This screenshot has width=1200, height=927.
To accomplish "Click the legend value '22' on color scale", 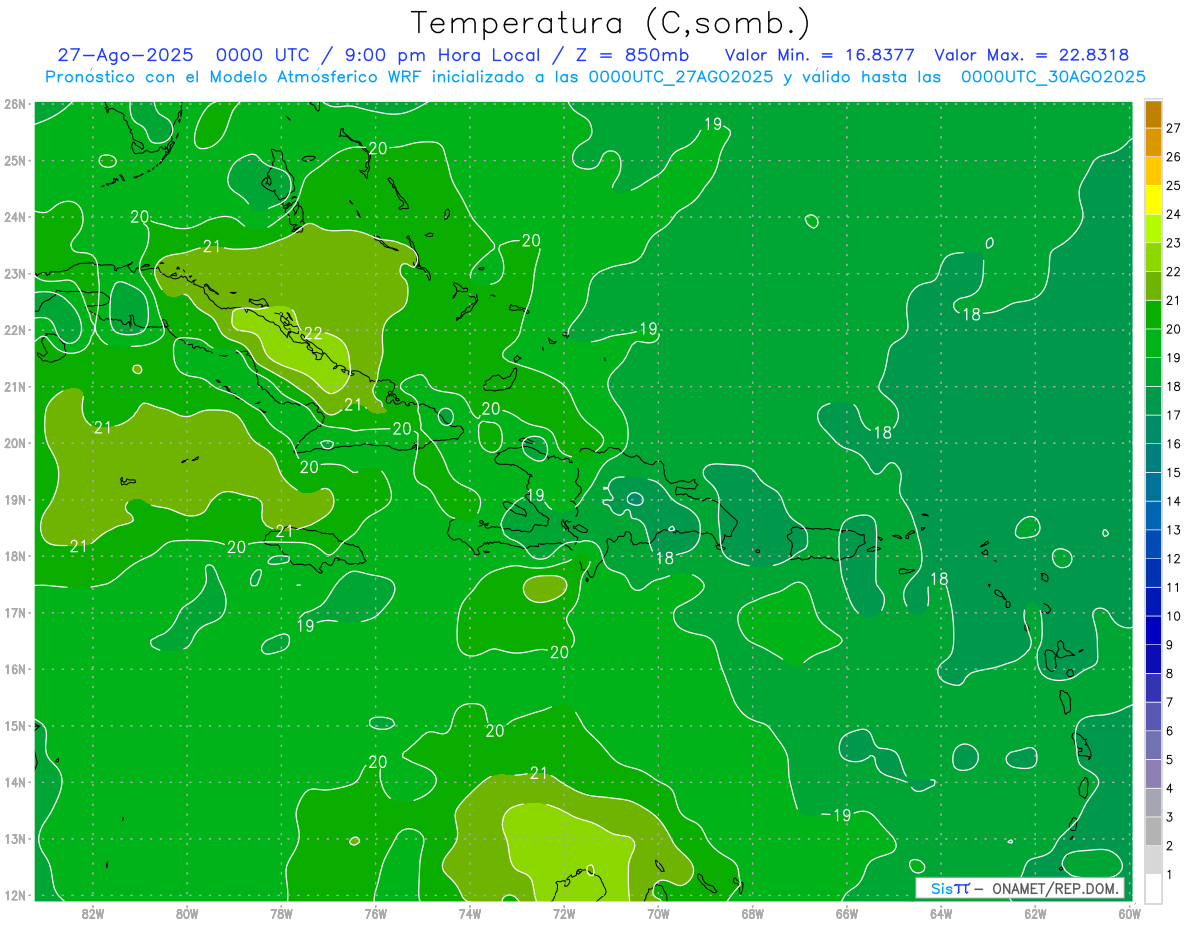I will [x=1173, y=272].
